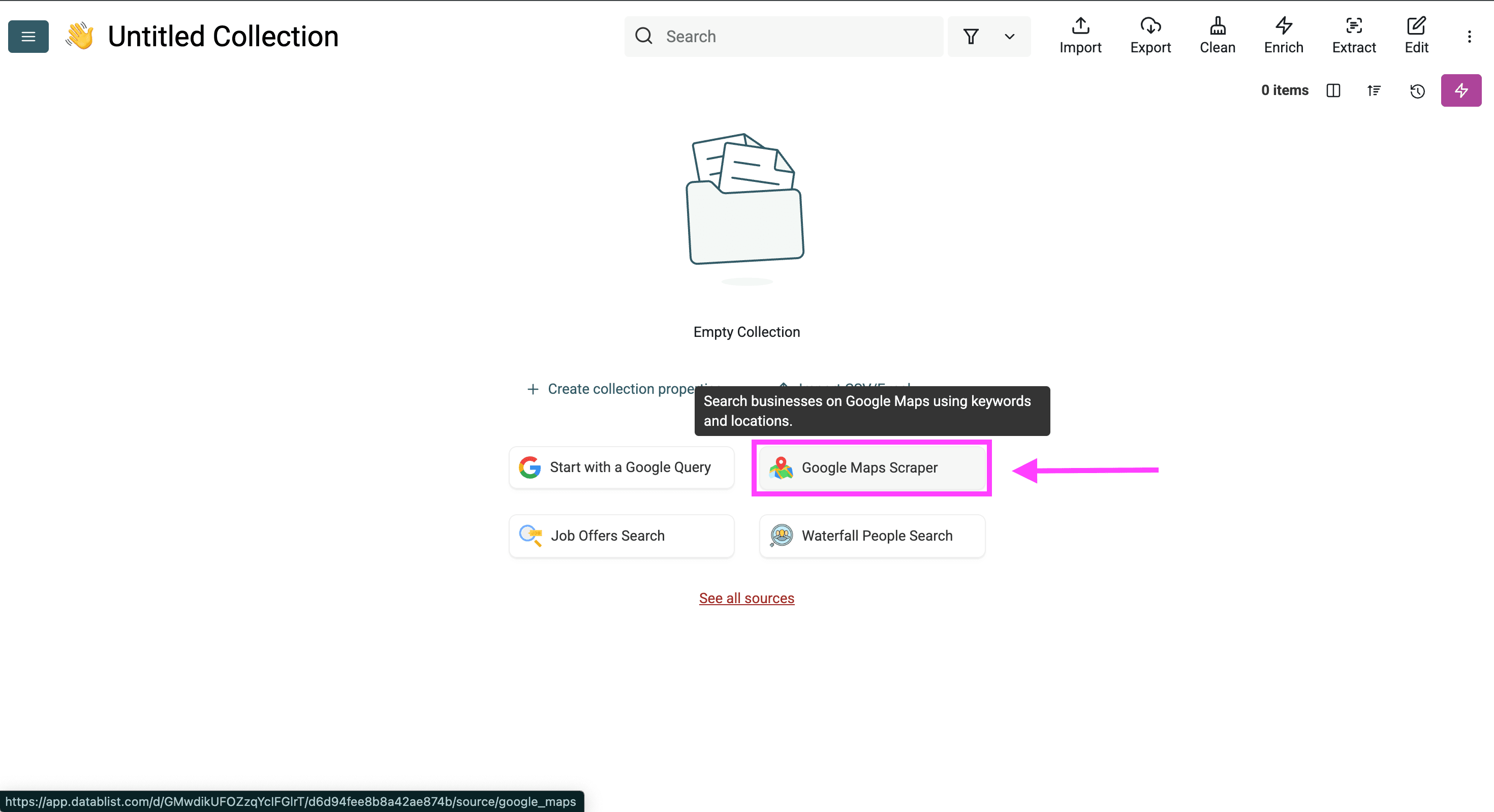Clean the collection data
Screen dimensions: 1494x812
[x=1216, y=35]
